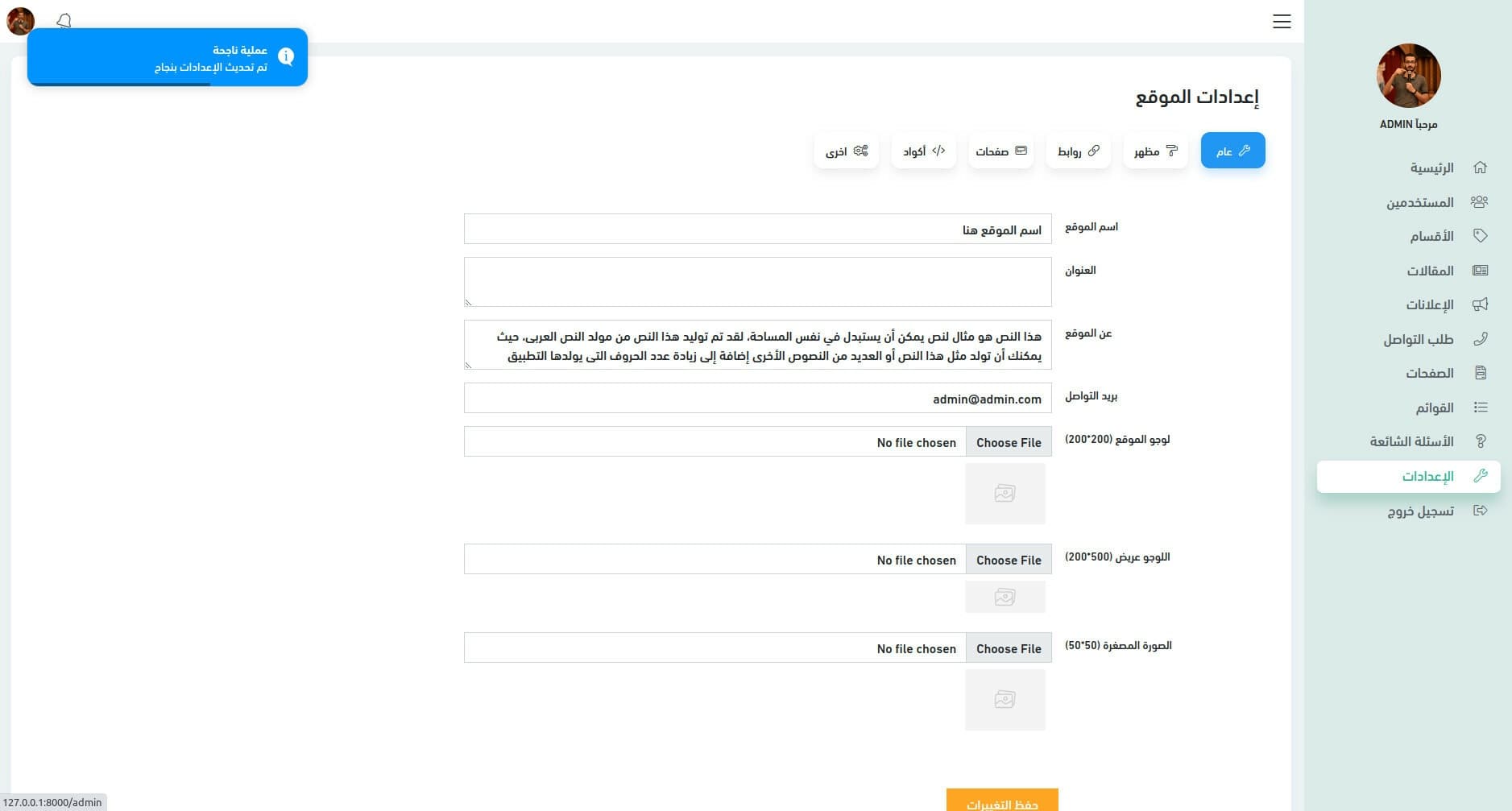Focus the اسم الموقع input field

[x=757, y=229]
